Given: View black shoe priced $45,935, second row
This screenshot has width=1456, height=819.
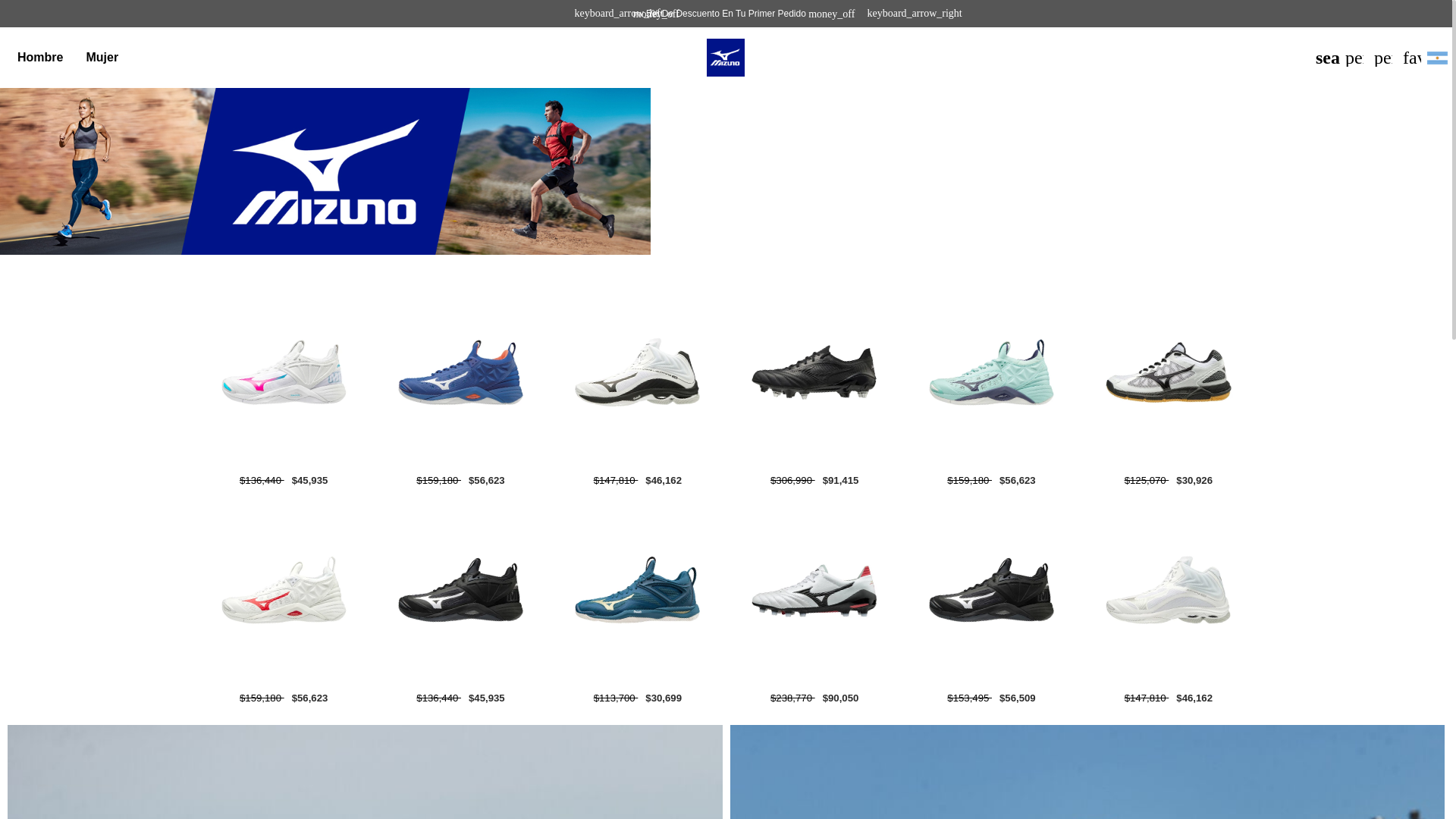Looking at the screenshot, I should click(x=460, y=590).
